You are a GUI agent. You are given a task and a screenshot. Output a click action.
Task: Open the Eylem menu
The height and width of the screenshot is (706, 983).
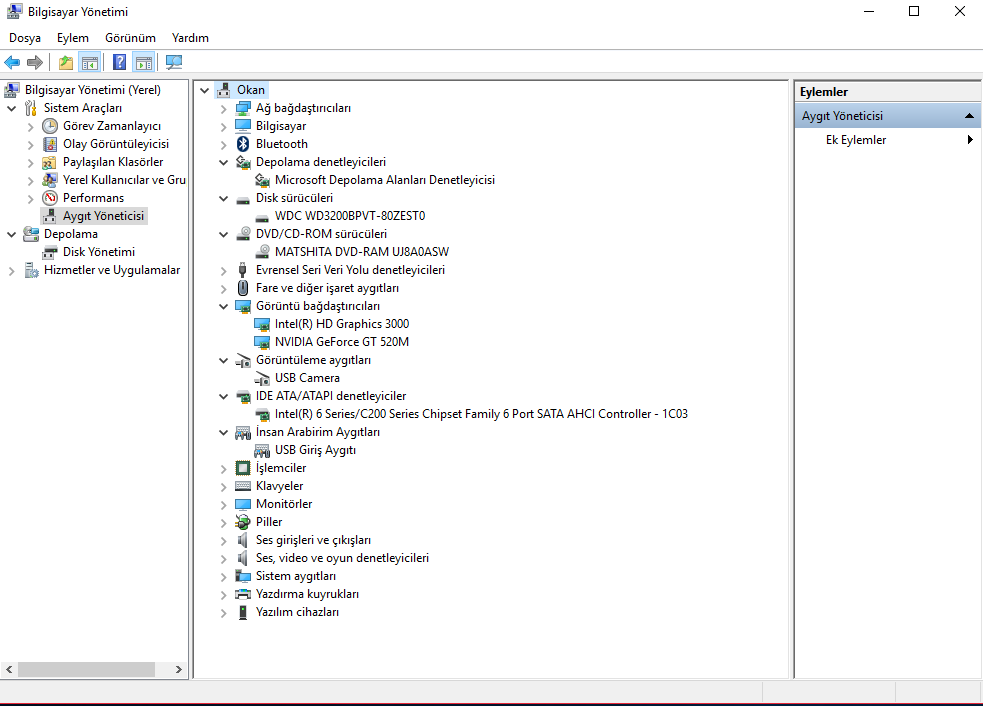pyautogui.click(x=73, y=38)
